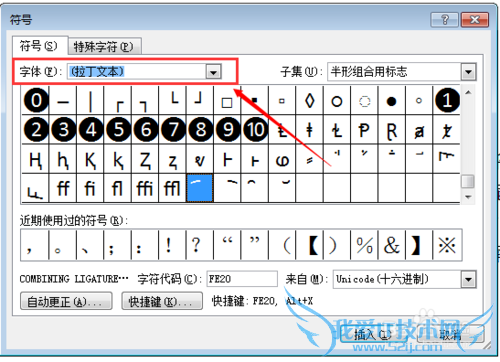Select the ff ligature symbol

pyautogui.click(x=63, y=188)
